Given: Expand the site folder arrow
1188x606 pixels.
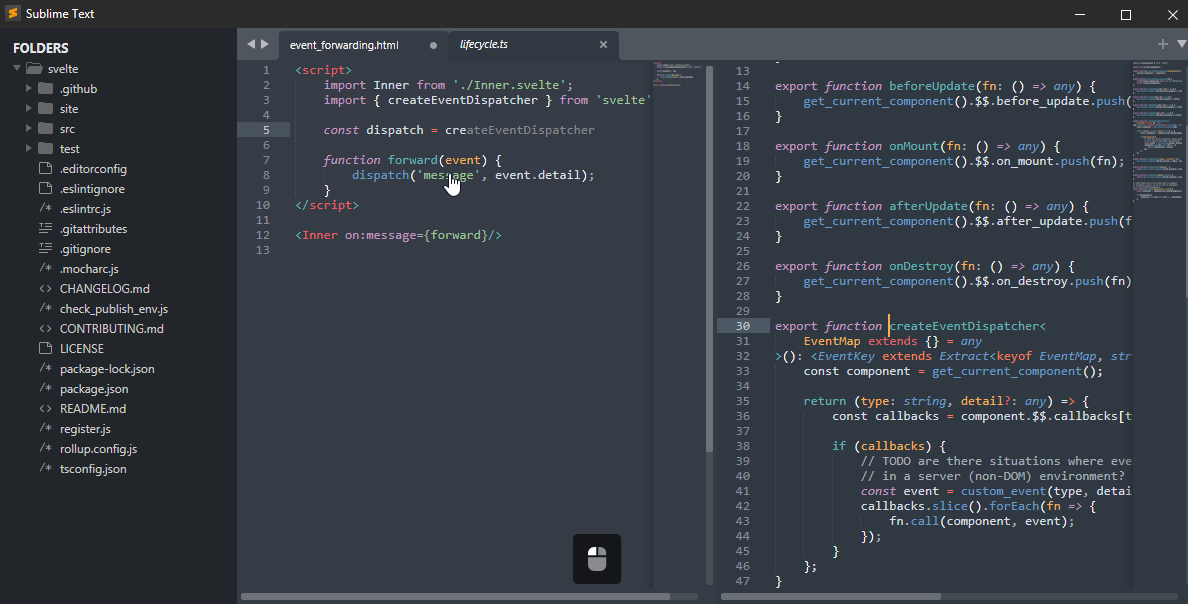Looking at the screenshot, I should point(29,108).
